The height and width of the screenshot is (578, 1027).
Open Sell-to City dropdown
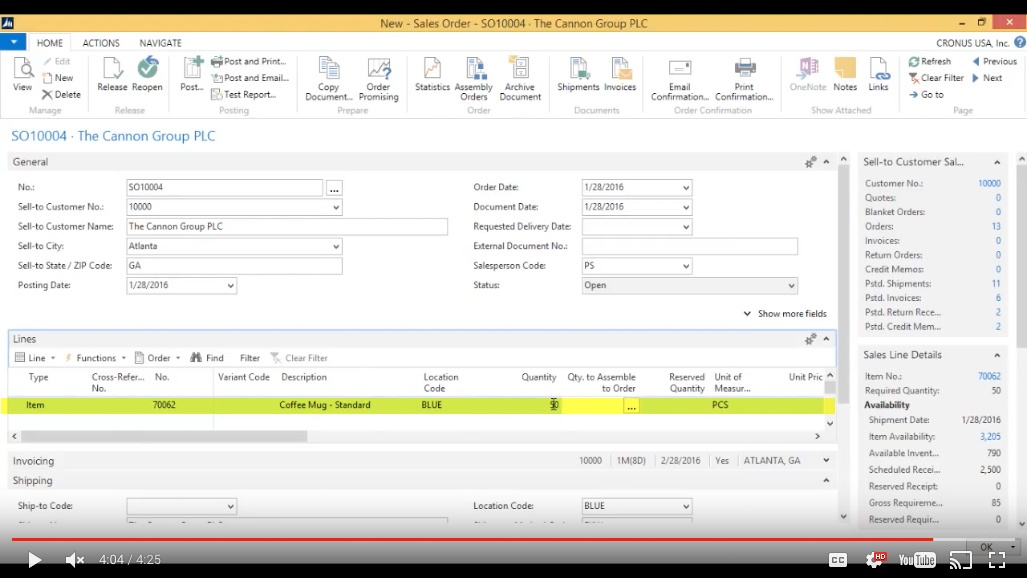click(335, 246)
